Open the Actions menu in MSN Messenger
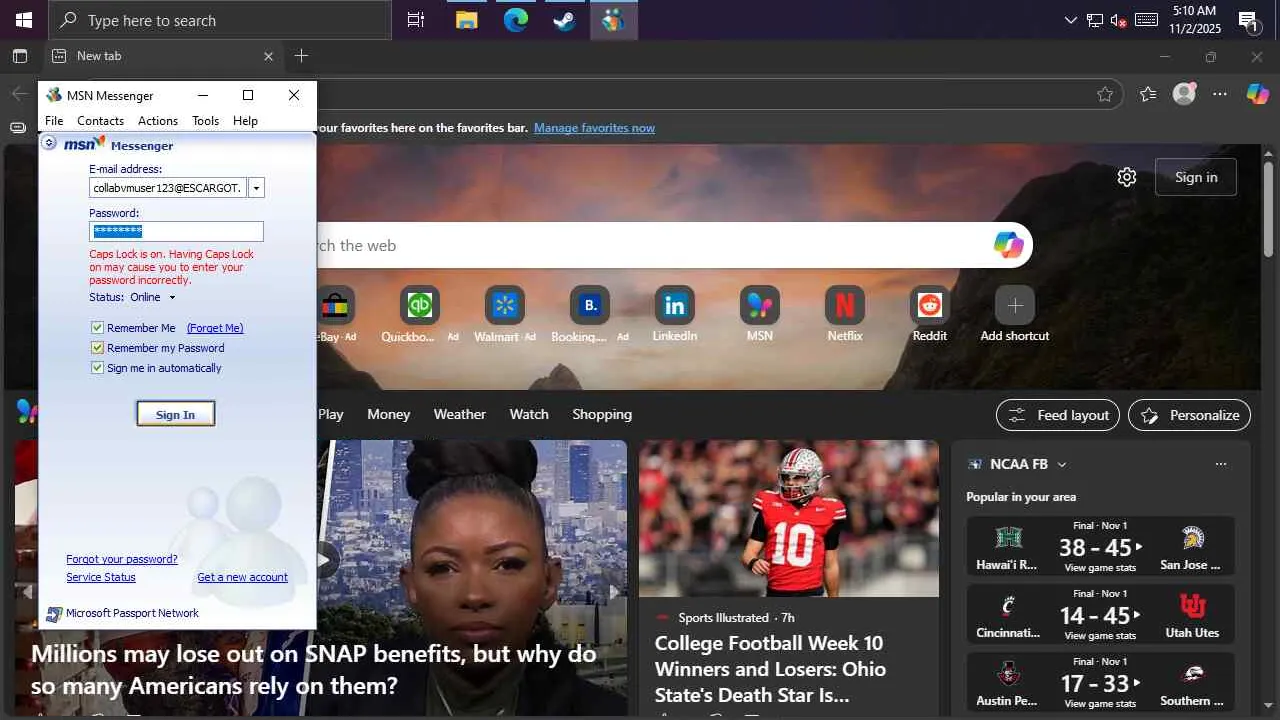Image resolution: width=1280 pixels, height=720 pixels. click(158, 121)
